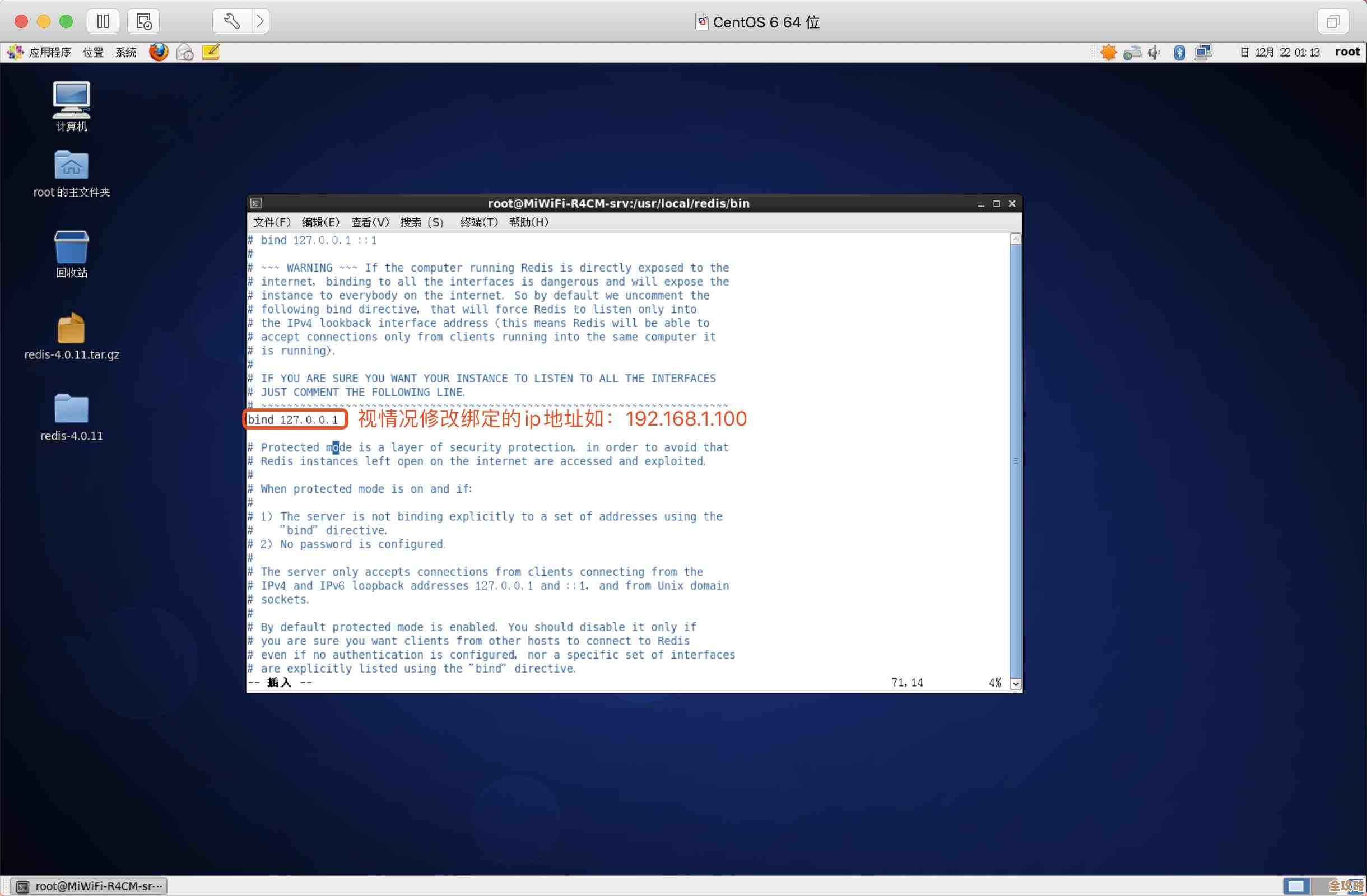This screenshot has width=1367, height=896.
Task: Open the 系统 menu on the panel
Action: point(126,52)
